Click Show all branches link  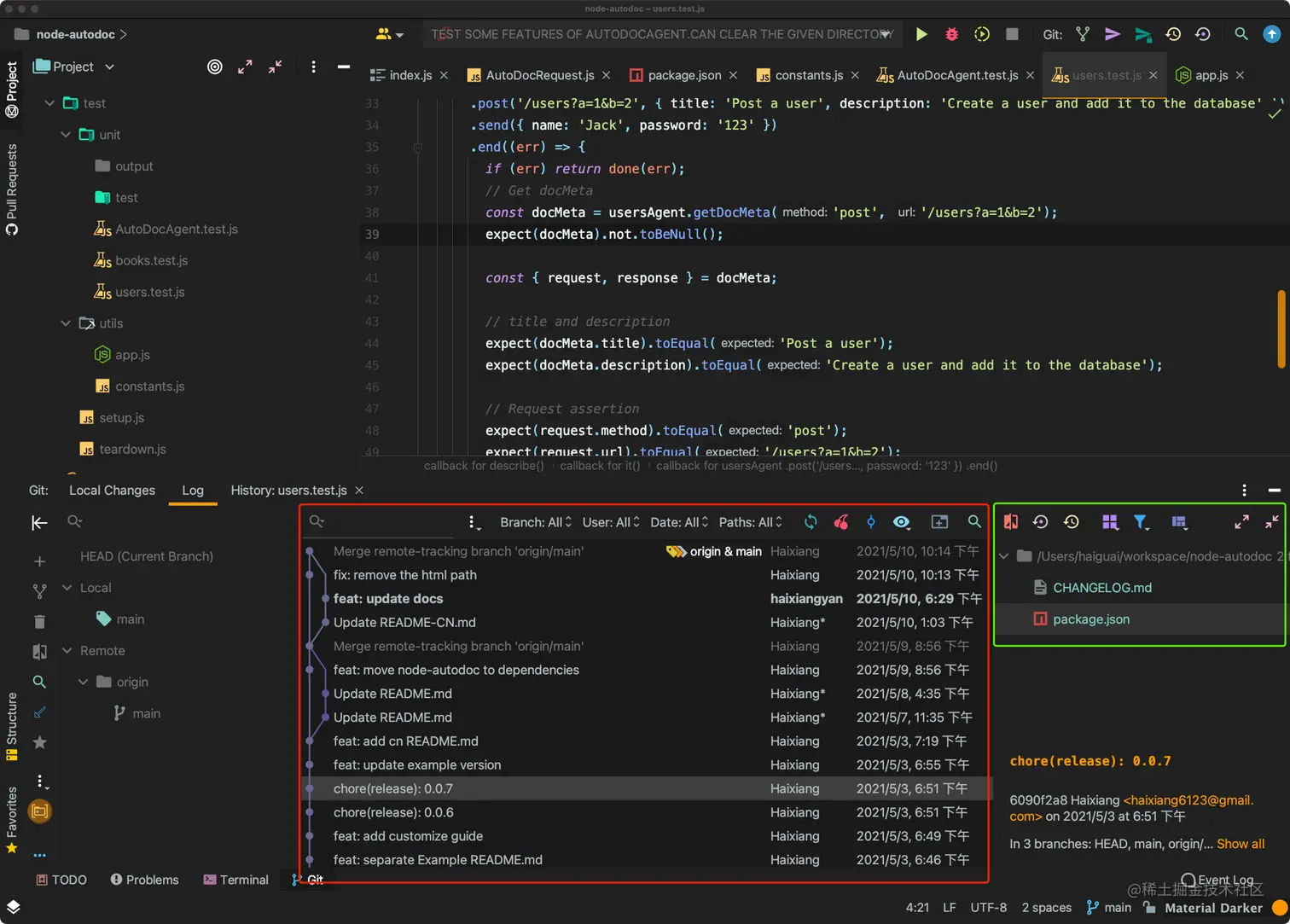point(1241,844)
